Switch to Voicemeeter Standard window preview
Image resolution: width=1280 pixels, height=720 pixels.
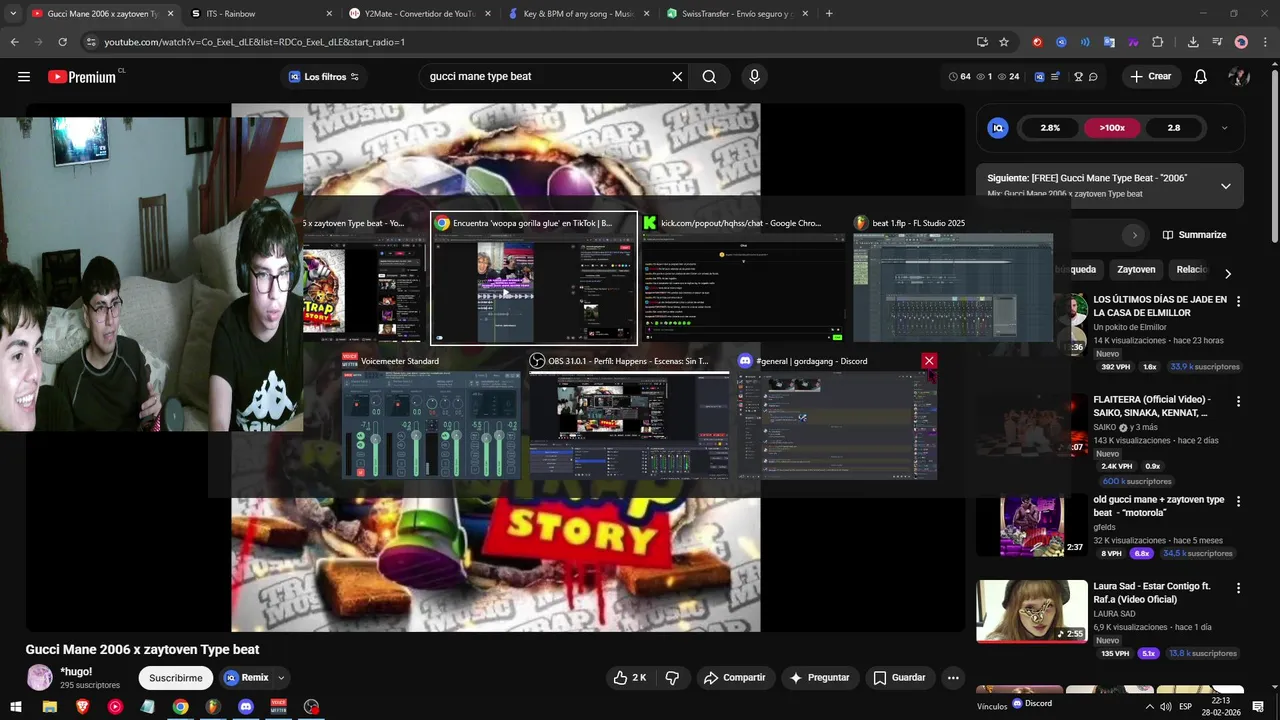pos(431,415)
